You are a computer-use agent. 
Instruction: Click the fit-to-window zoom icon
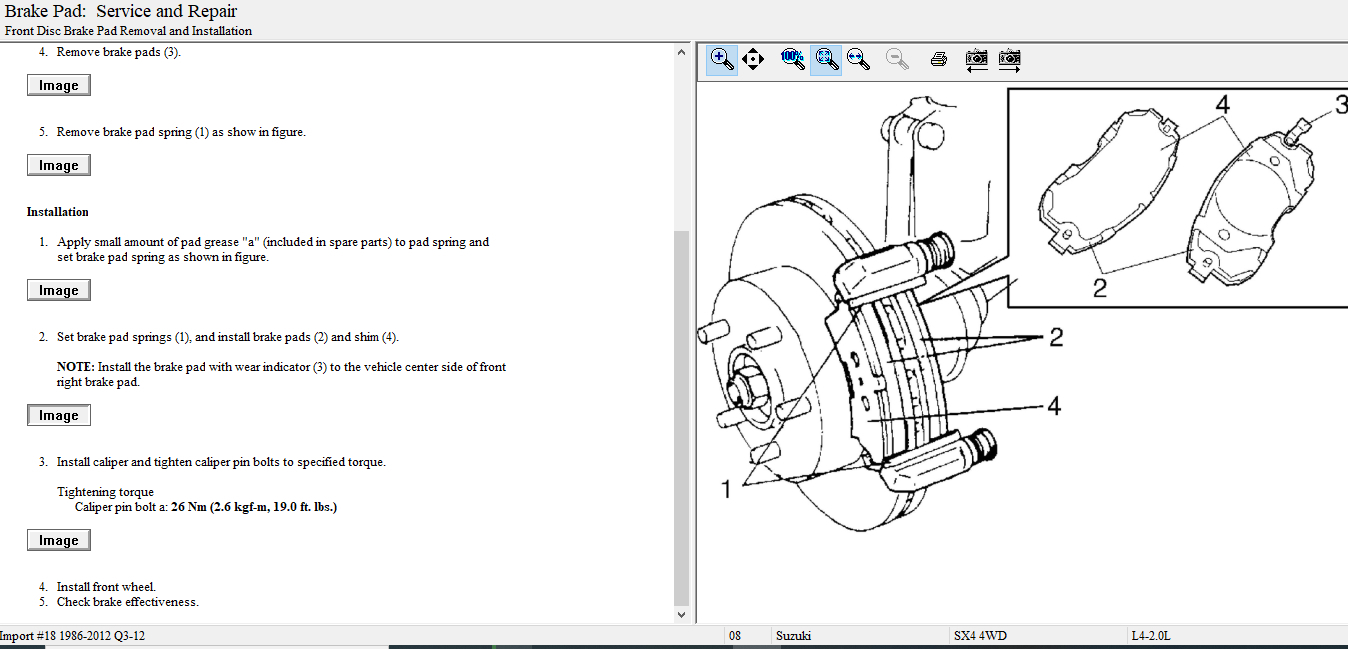826,59
